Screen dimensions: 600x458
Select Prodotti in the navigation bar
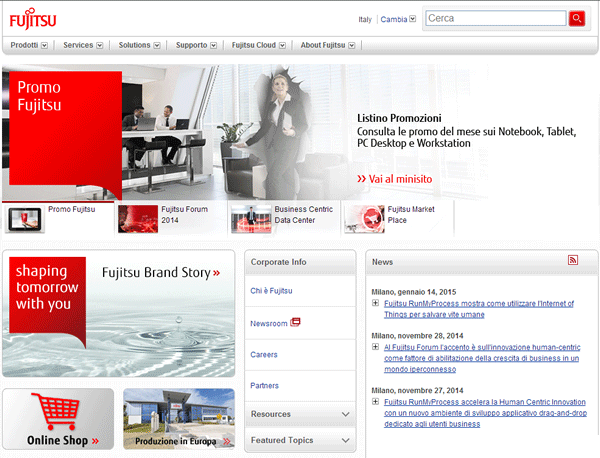(x=24, y=45)
